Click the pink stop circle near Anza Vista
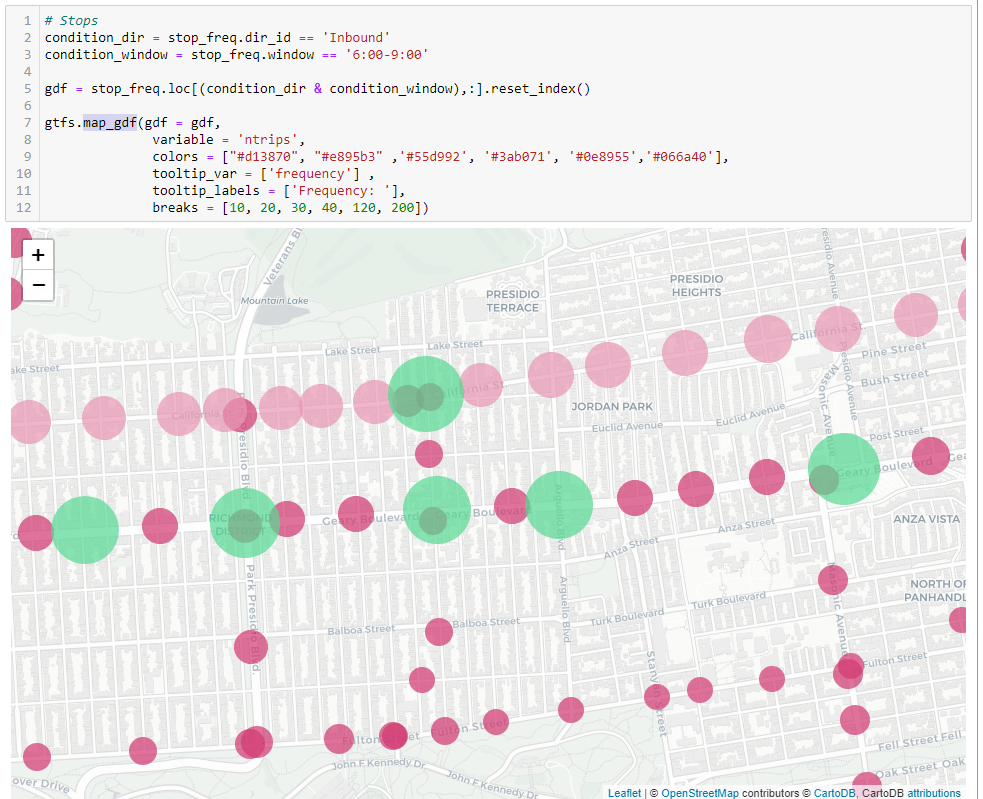This screenshot has width=983, height=799. click(930, 454)
